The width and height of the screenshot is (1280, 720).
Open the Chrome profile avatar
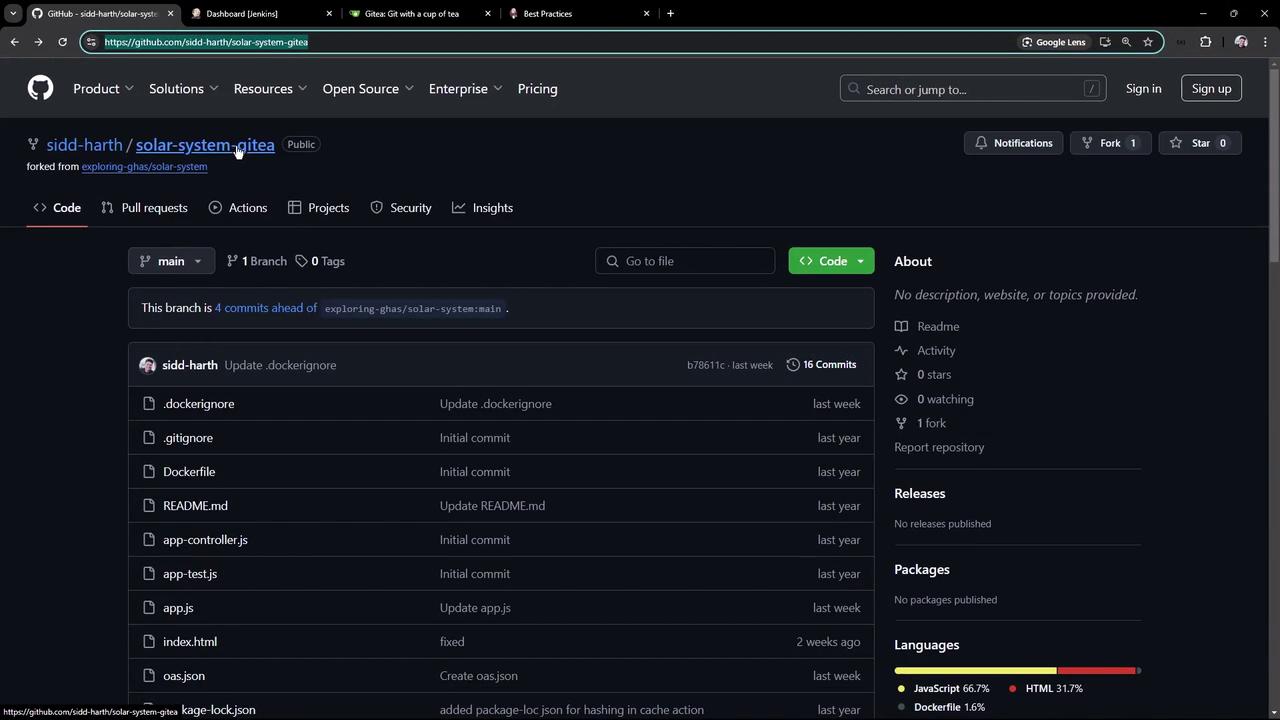click(x=1241, y=42)
